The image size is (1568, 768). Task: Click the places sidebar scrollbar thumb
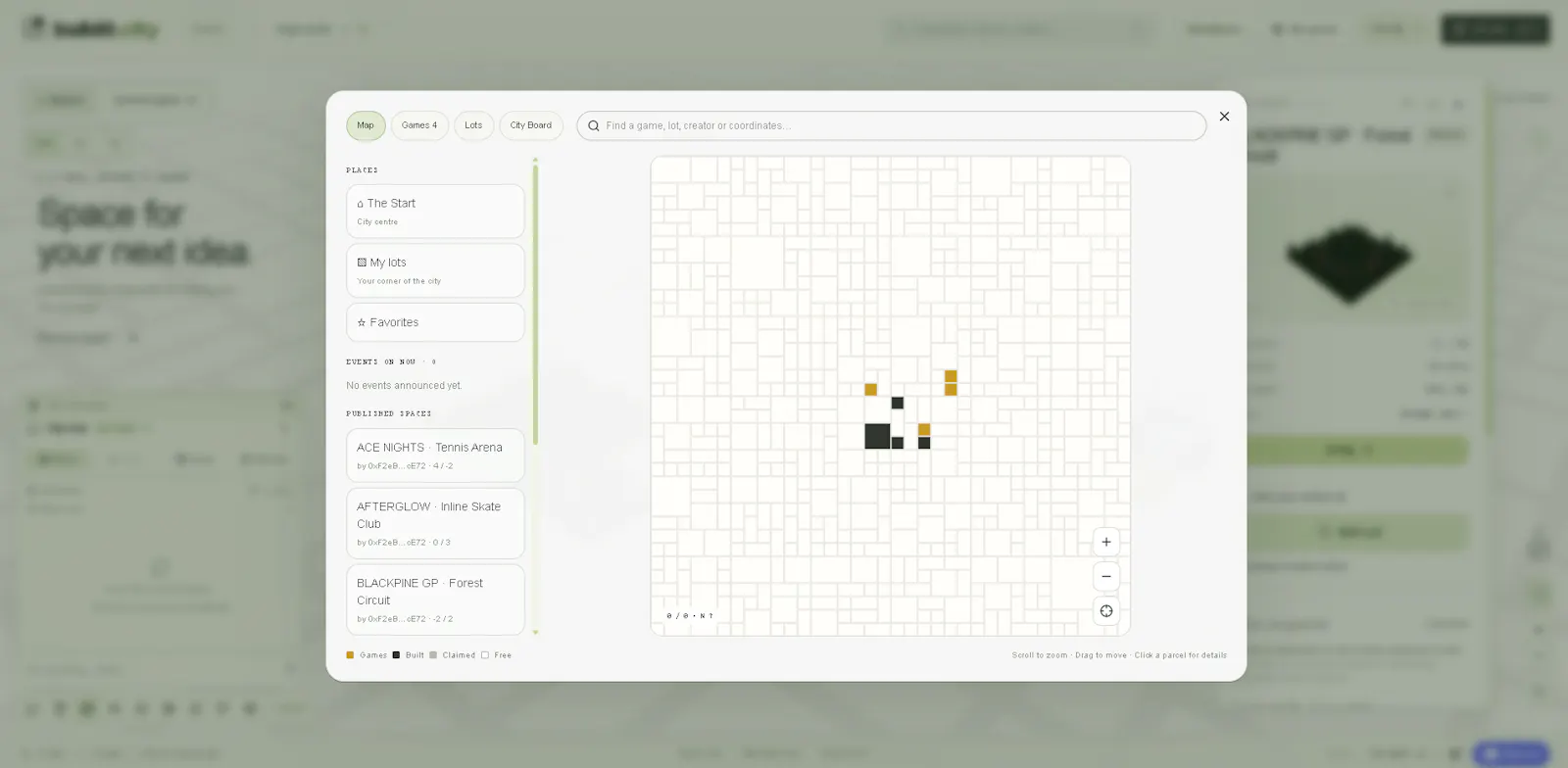535,304
